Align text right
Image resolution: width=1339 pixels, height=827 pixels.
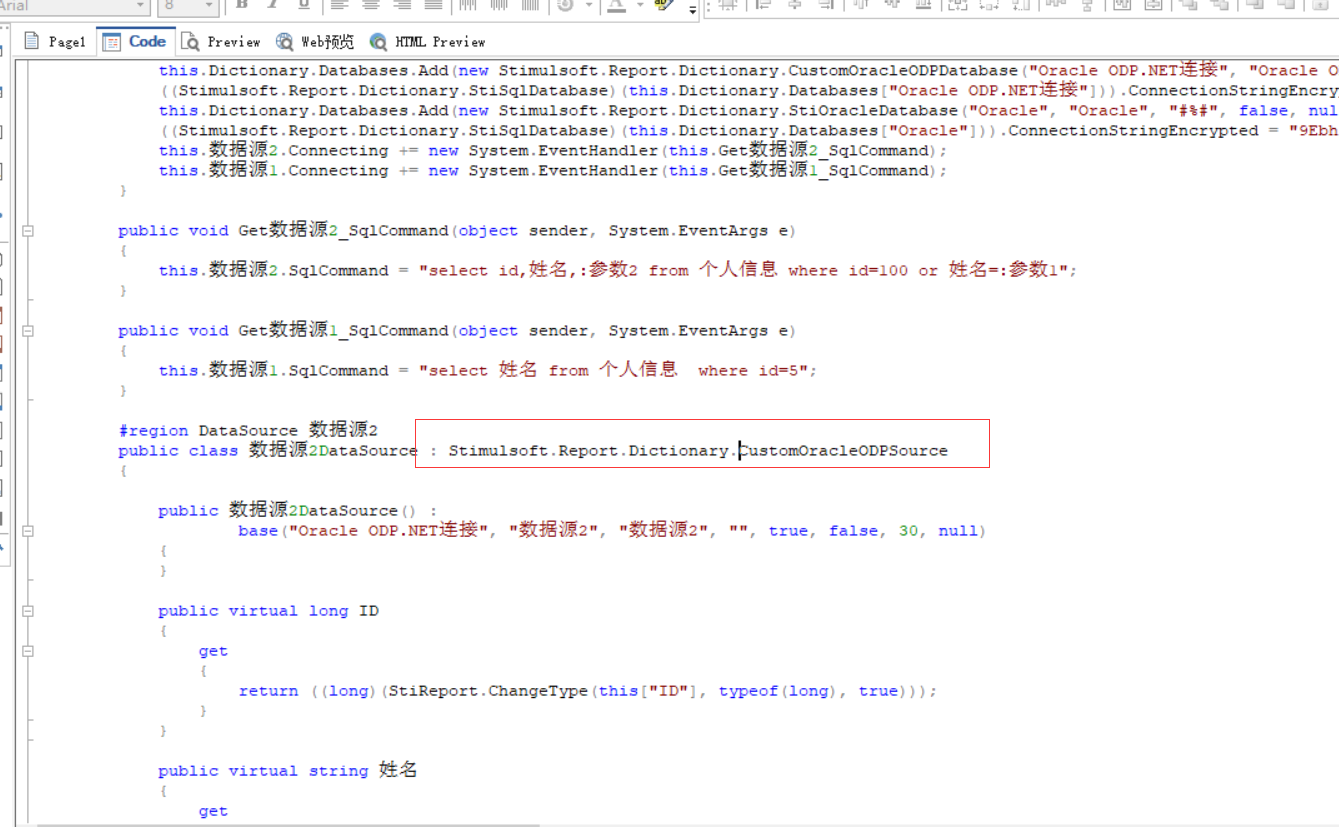402,5
